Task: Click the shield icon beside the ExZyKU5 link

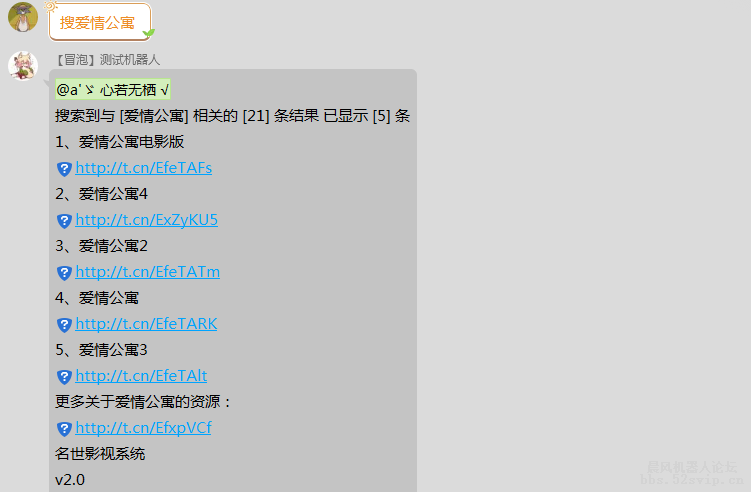Action: (64, 221)
